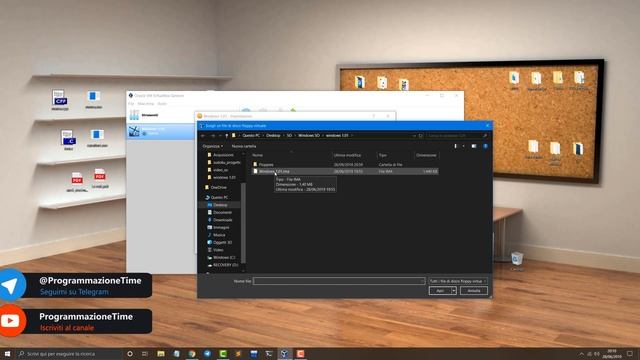Image resolution: width=640 pixels, height=360 pixels.
Task: Open the Recycle Bin on desktop
Action: click(517, 261)
